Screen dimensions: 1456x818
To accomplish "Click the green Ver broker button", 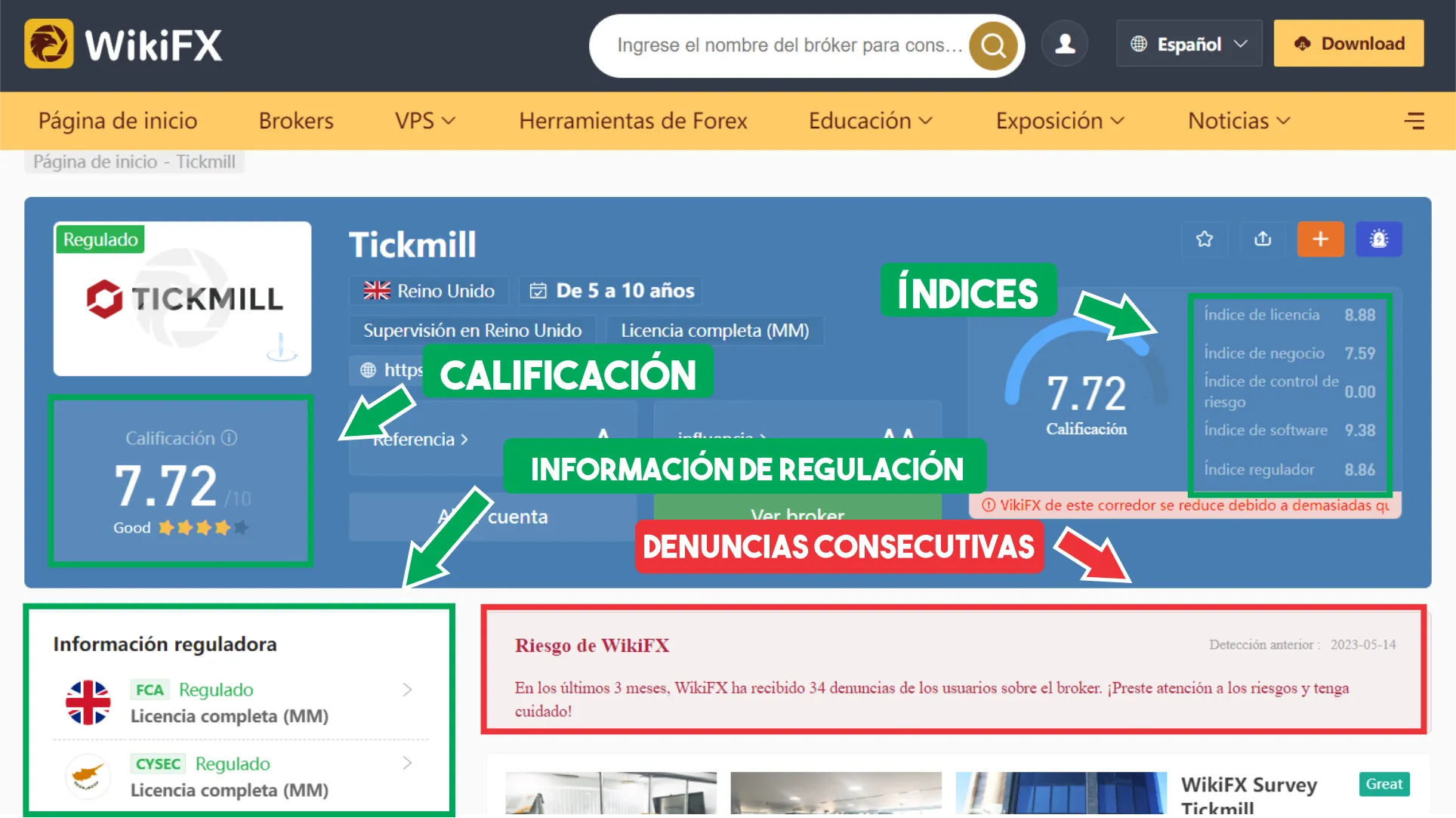I will [797, 516].
